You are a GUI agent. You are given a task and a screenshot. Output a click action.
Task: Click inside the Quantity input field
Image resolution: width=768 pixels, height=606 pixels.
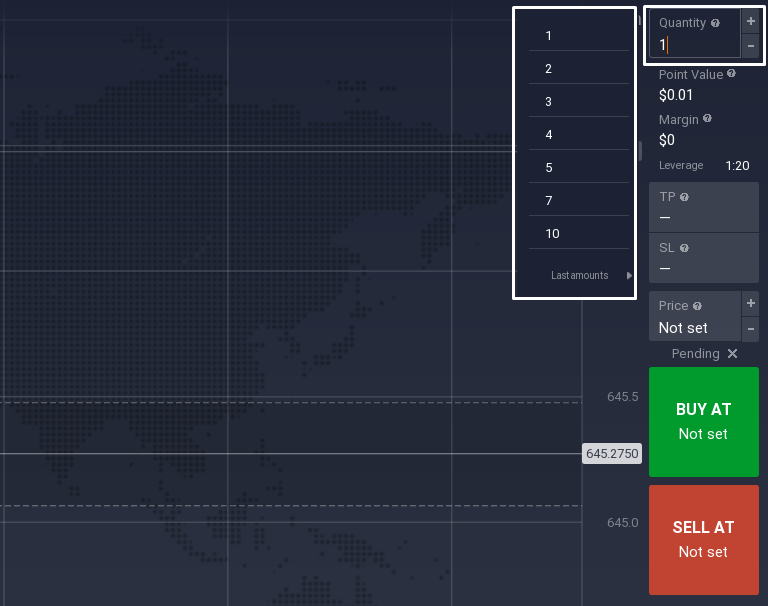(x=695, y=45)
